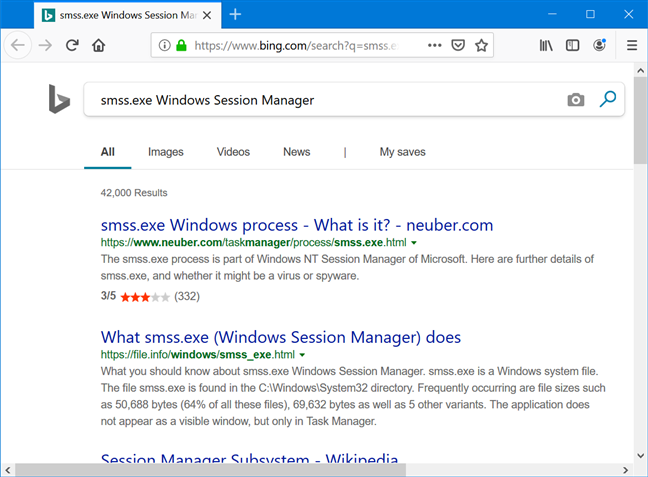
Task: Click the (332) review count text
Action: (x=187, y=296)
